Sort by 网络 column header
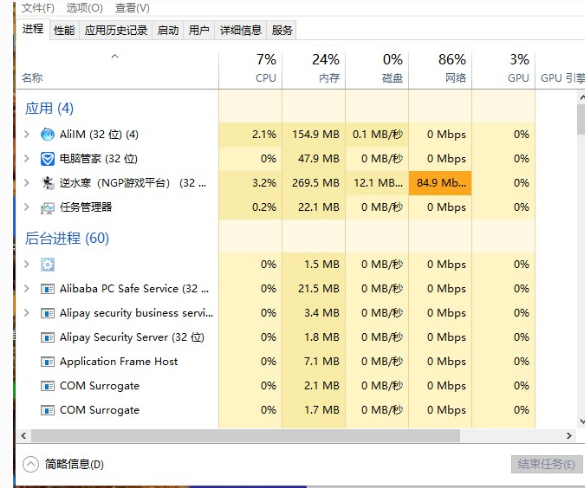The width and height of the screenshot is (585, 488). pyautogui.click(x=440, y=69)
